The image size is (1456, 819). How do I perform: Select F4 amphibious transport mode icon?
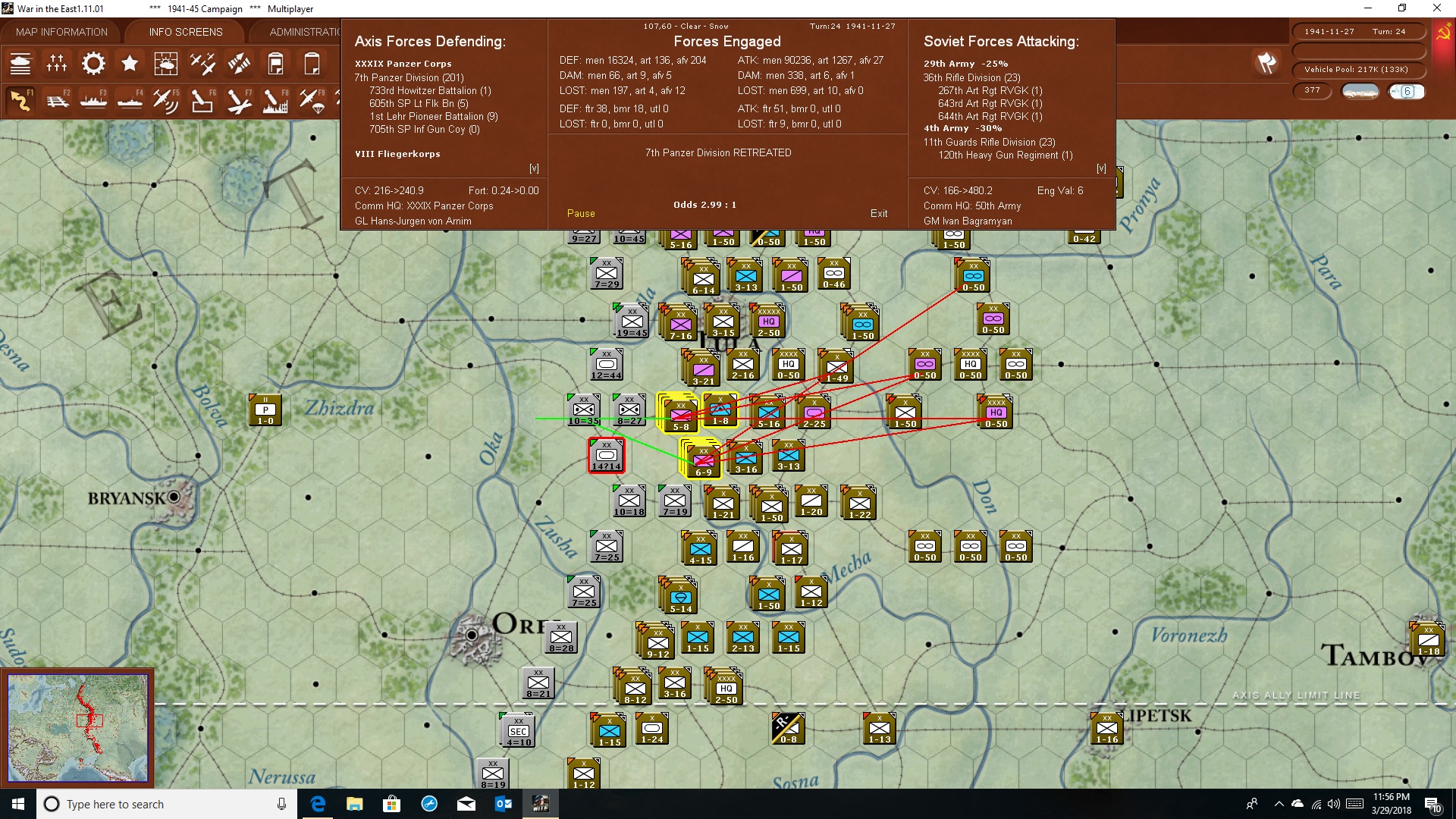(130, 100)
